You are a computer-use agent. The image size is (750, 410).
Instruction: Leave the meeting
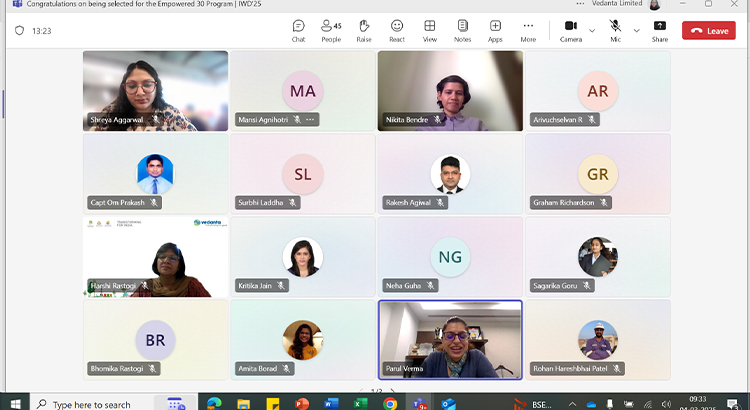[x=708, y=31]
